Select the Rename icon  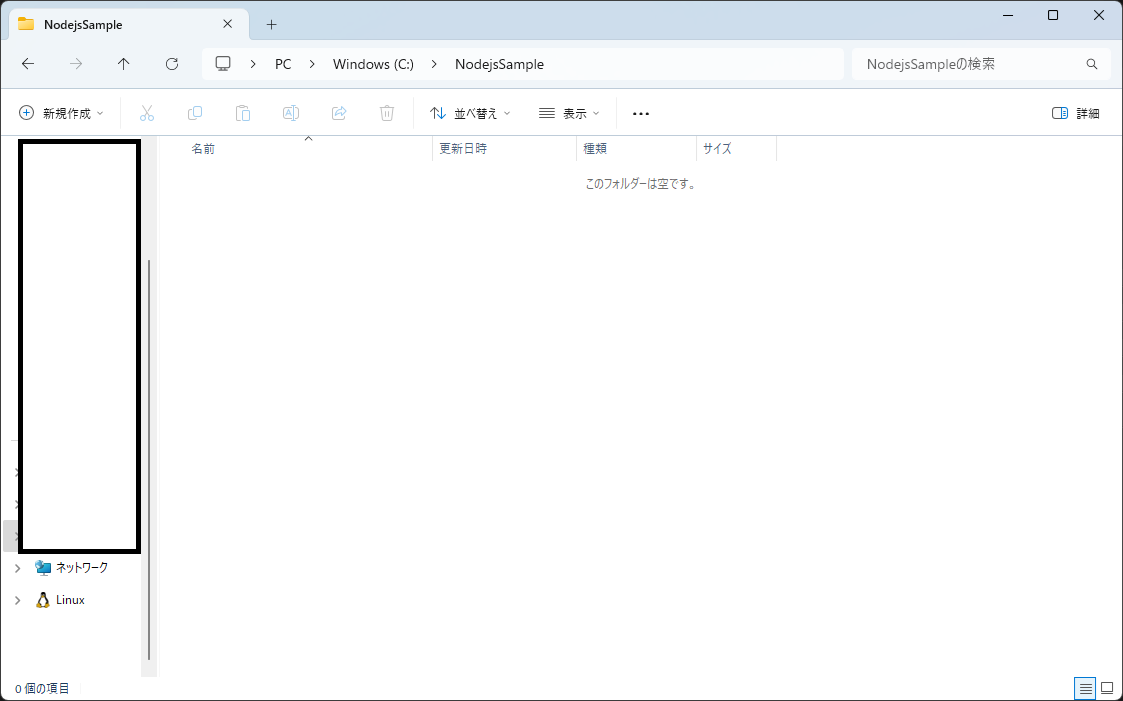click(291, 112)
